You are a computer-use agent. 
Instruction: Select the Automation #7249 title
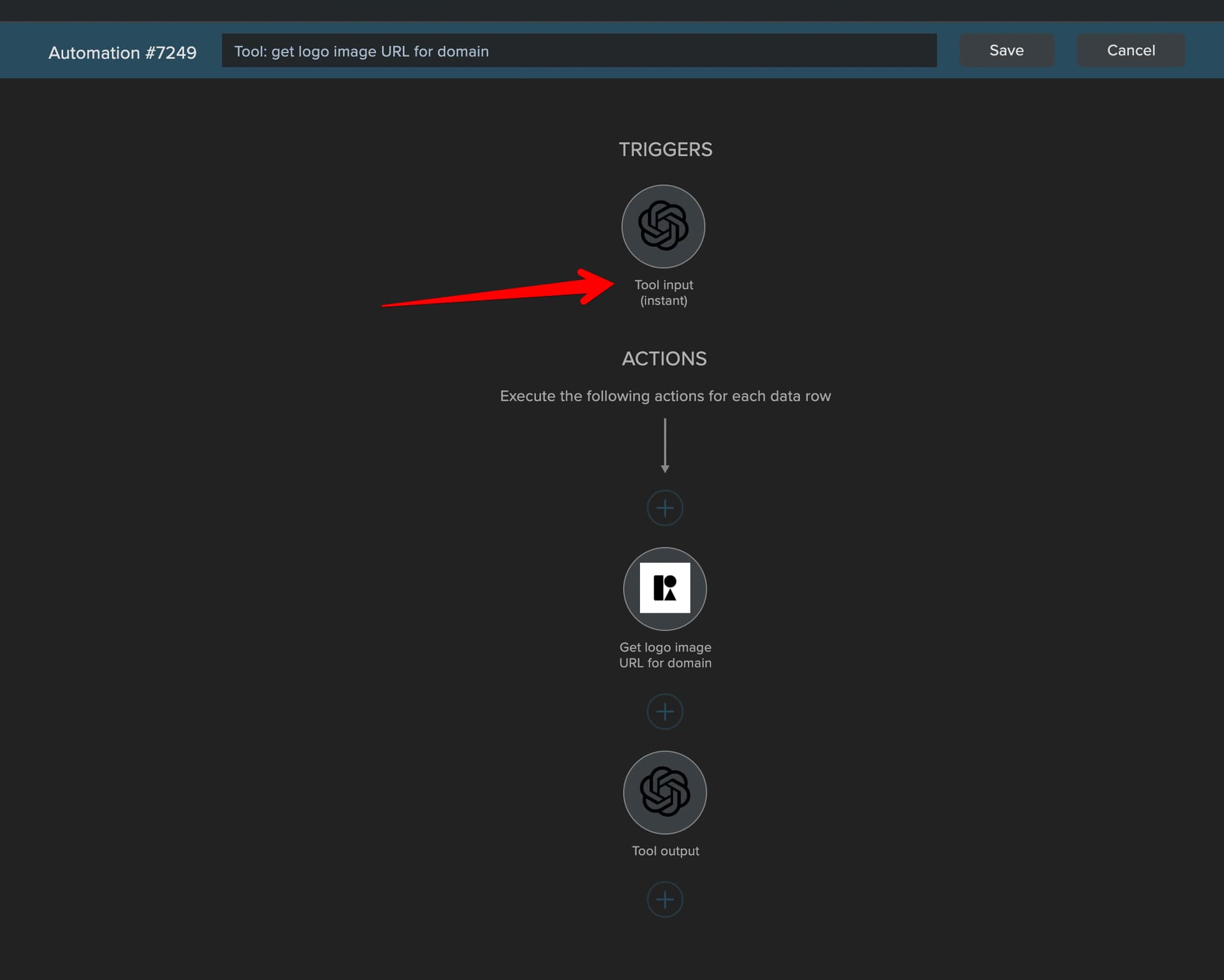click(122, 52)
